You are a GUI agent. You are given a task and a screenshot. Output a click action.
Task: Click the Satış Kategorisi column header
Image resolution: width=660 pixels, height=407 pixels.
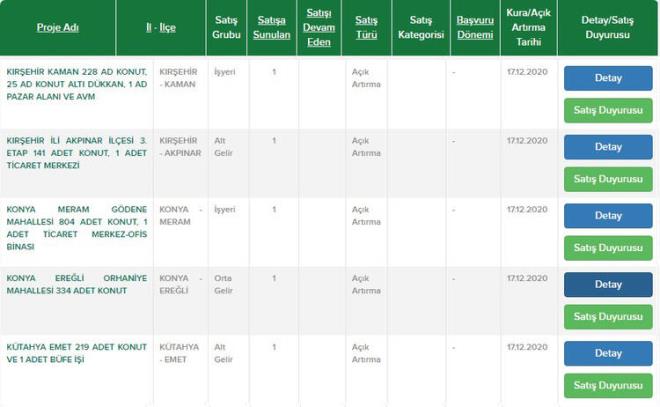click(x=419, y=27)
